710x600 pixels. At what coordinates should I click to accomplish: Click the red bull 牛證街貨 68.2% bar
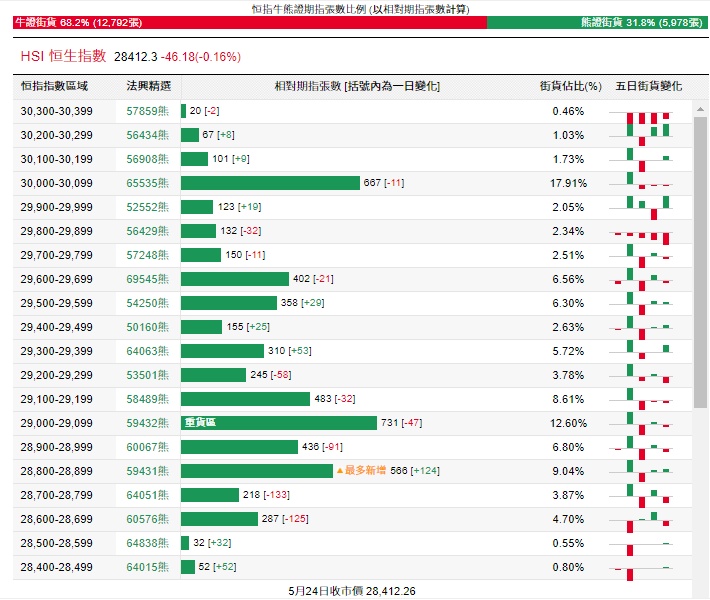[249, 22]
